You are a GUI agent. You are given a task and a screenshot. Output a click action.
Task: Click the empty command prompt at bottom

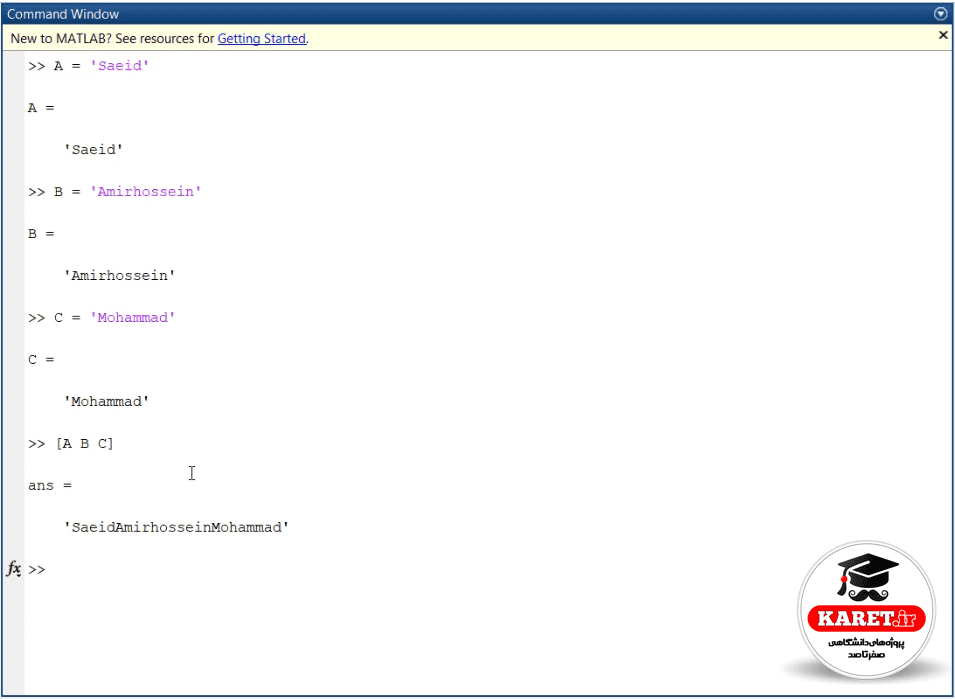coord(37,569)
